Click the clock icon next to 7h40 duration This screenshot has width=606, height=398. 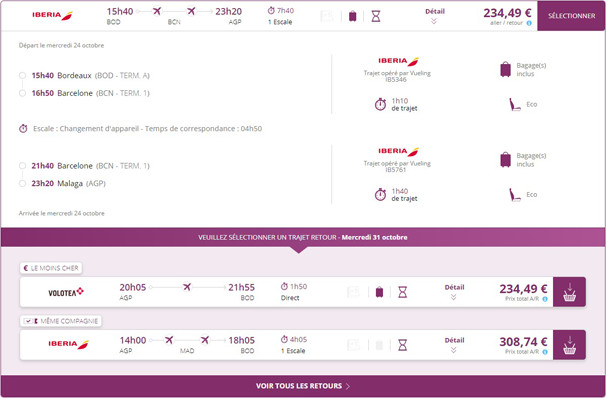tap(271, 11)
